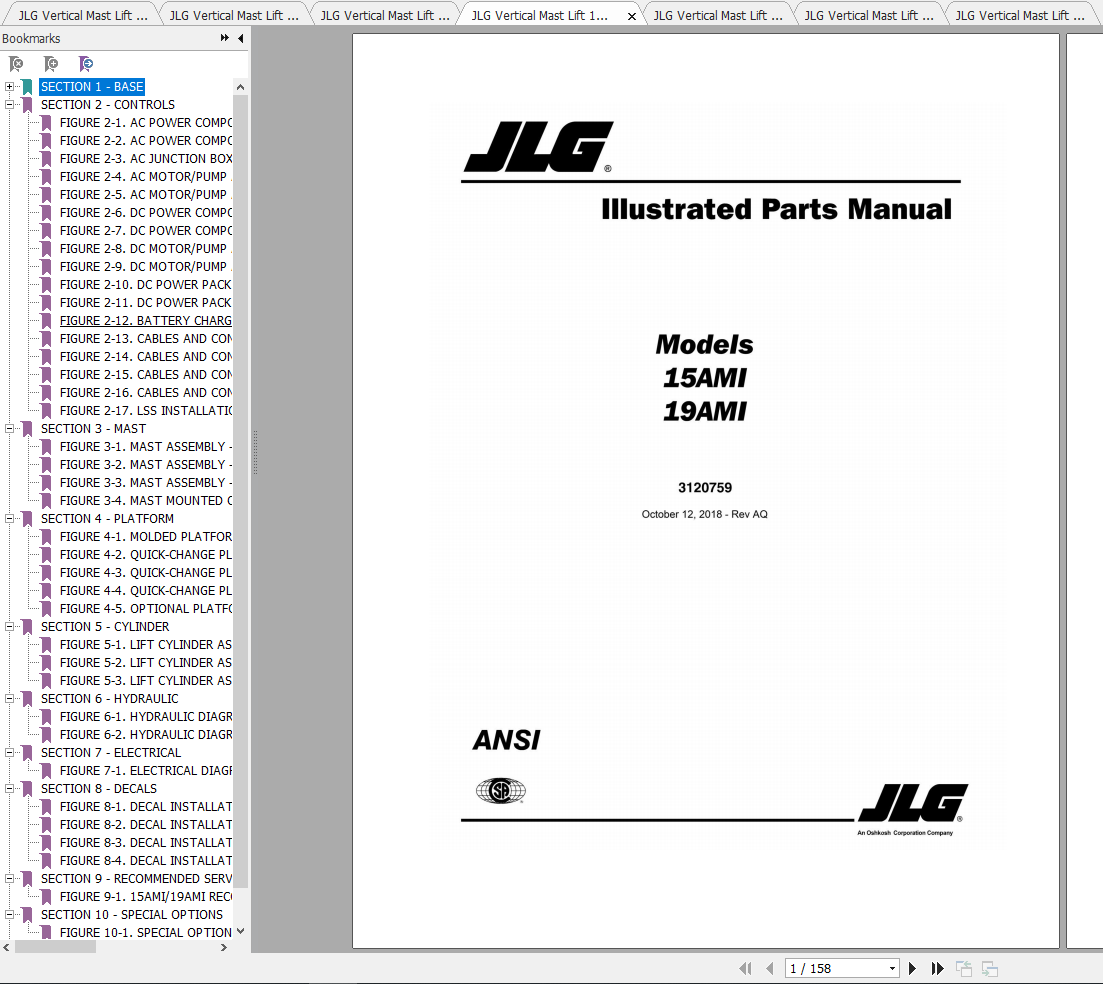Advance to the next page
Image resolution: width=1103 pixels, height=984 pixels.
tap(912, 969)
